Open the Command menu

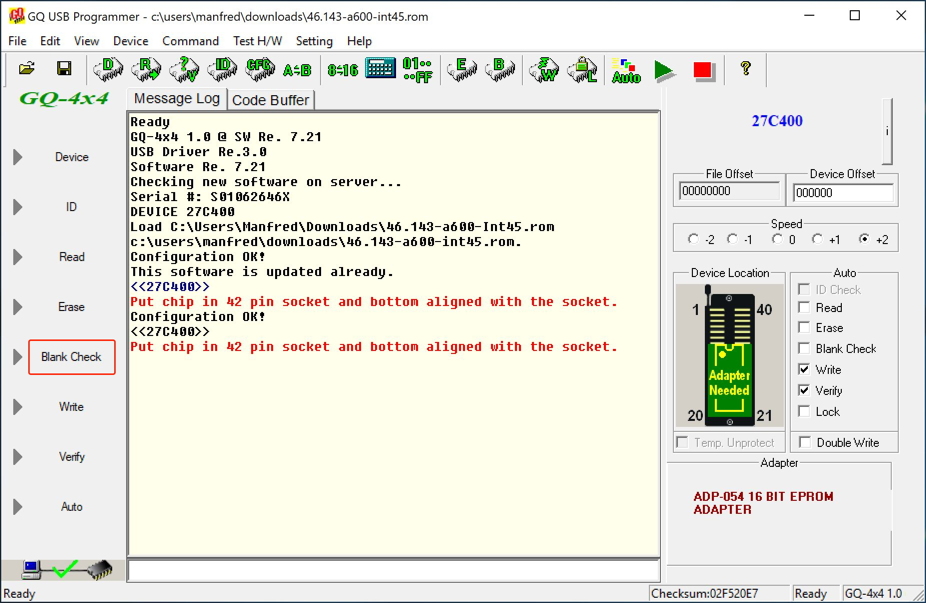(x=190, y=41)
